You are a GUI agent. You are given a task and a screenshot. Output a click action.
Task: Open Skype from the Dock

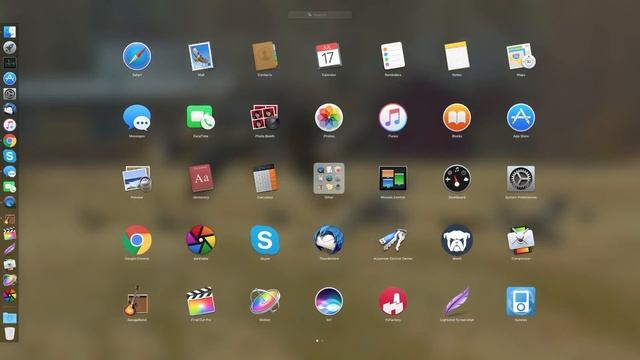coord(9,156)
